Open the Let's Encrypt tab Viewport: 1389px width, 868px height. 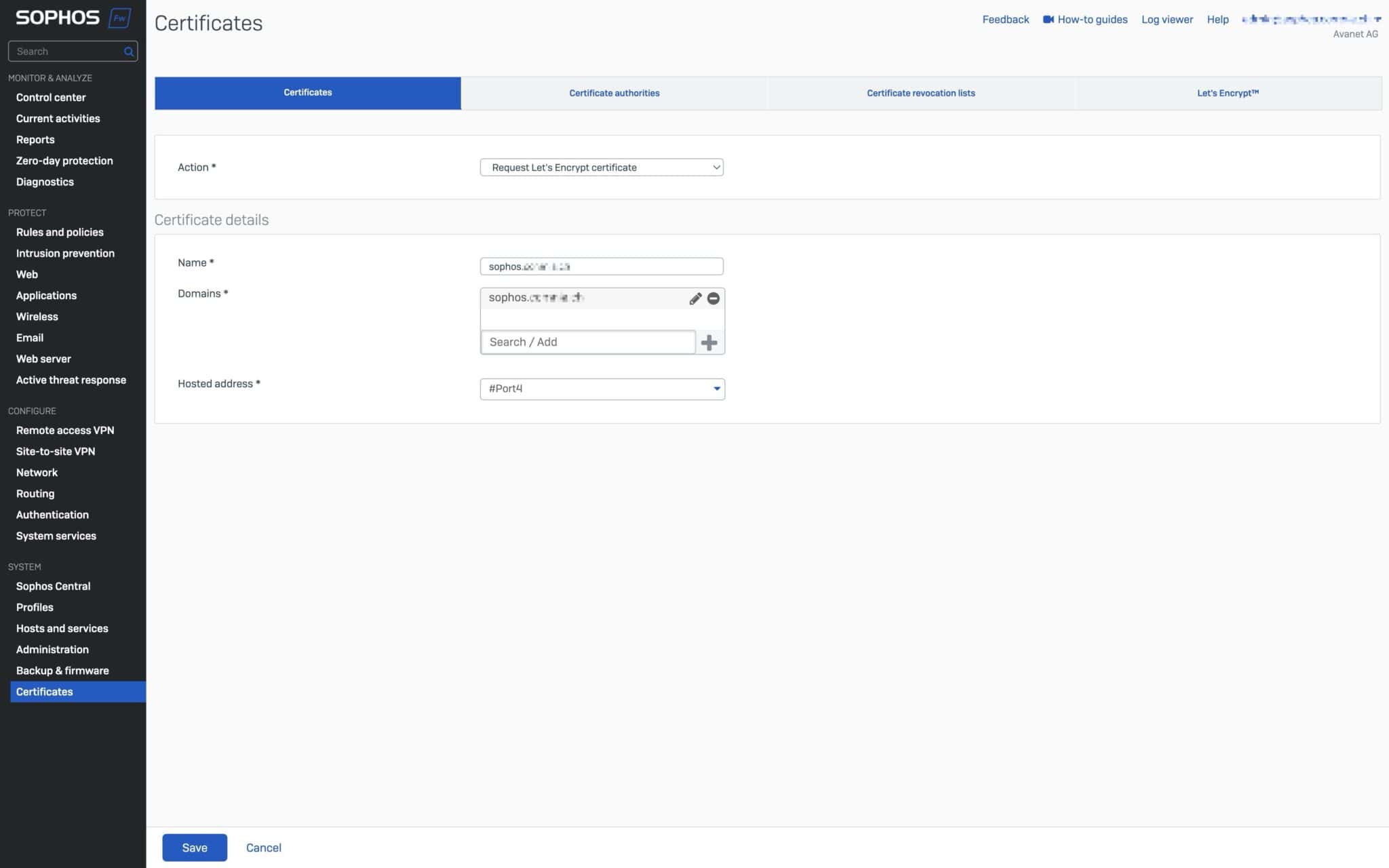click(1228, 93)
